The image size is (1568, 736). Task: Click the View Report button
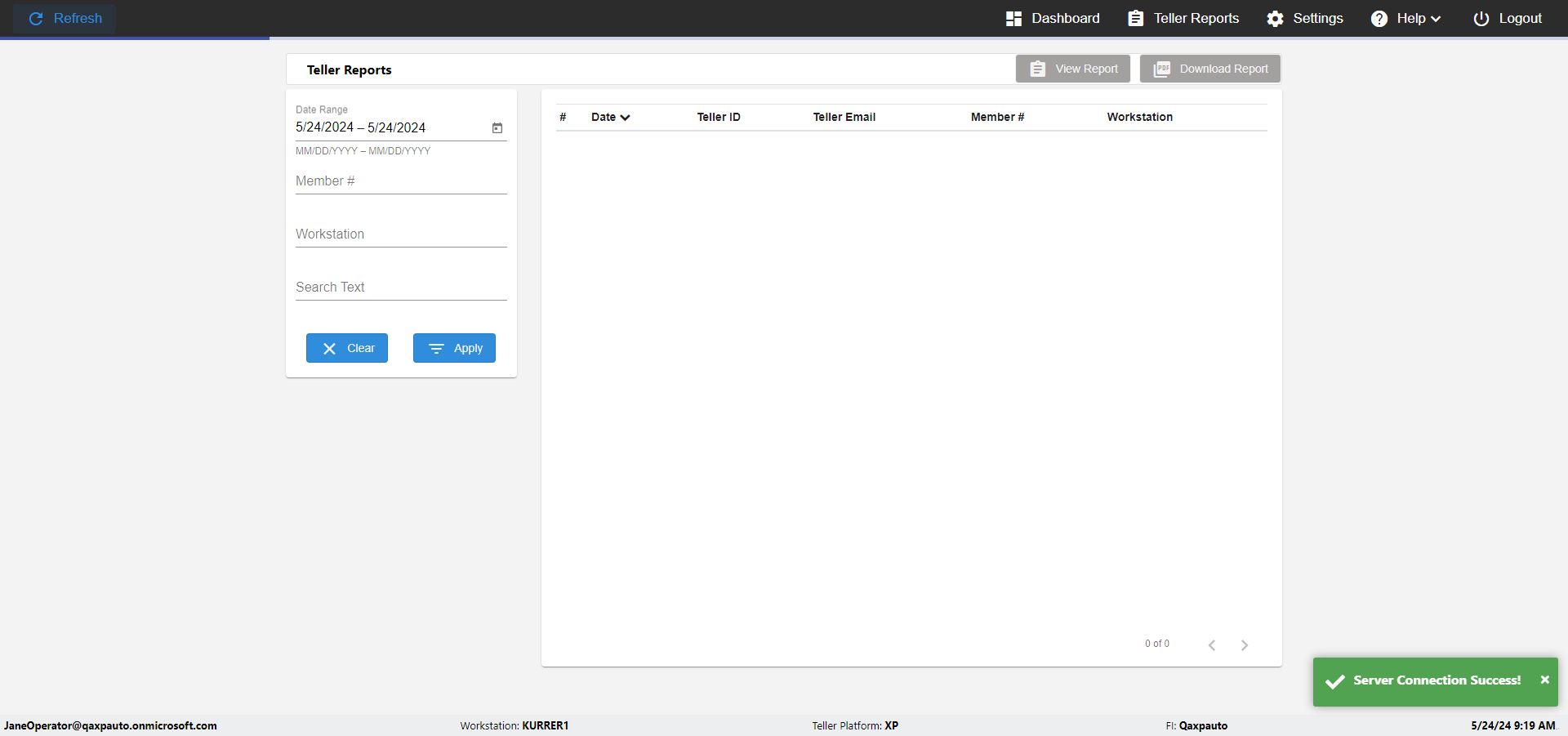click(1073, 69)
